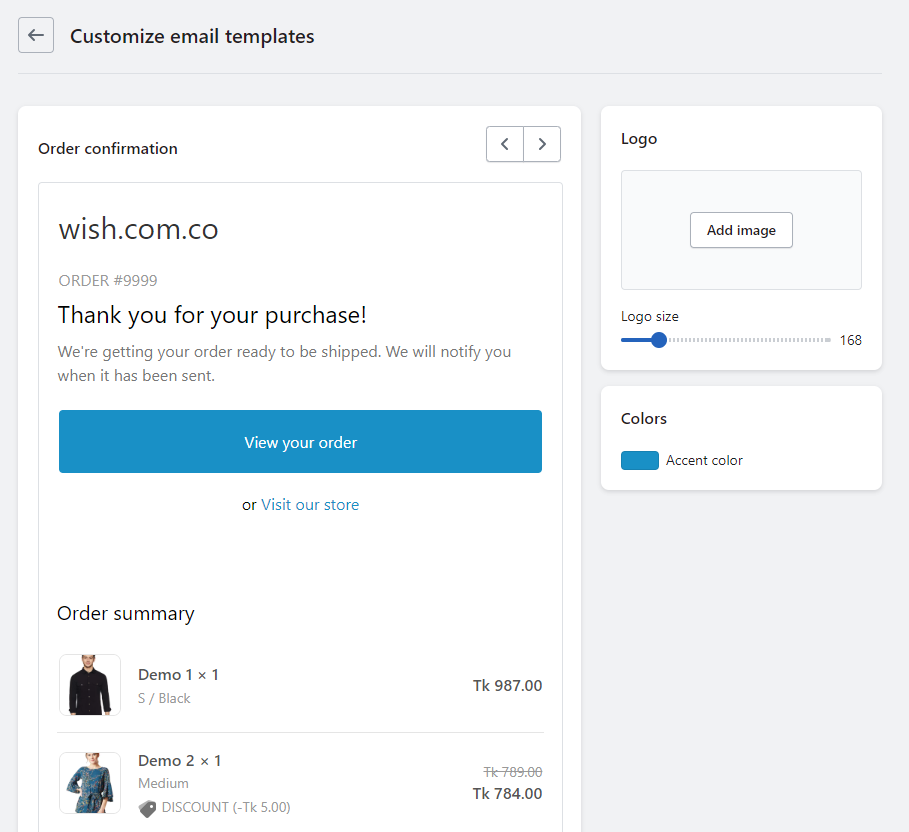Click the wish.com.co store name
Viewport: 909px width, 832px height.
[138, 229]
